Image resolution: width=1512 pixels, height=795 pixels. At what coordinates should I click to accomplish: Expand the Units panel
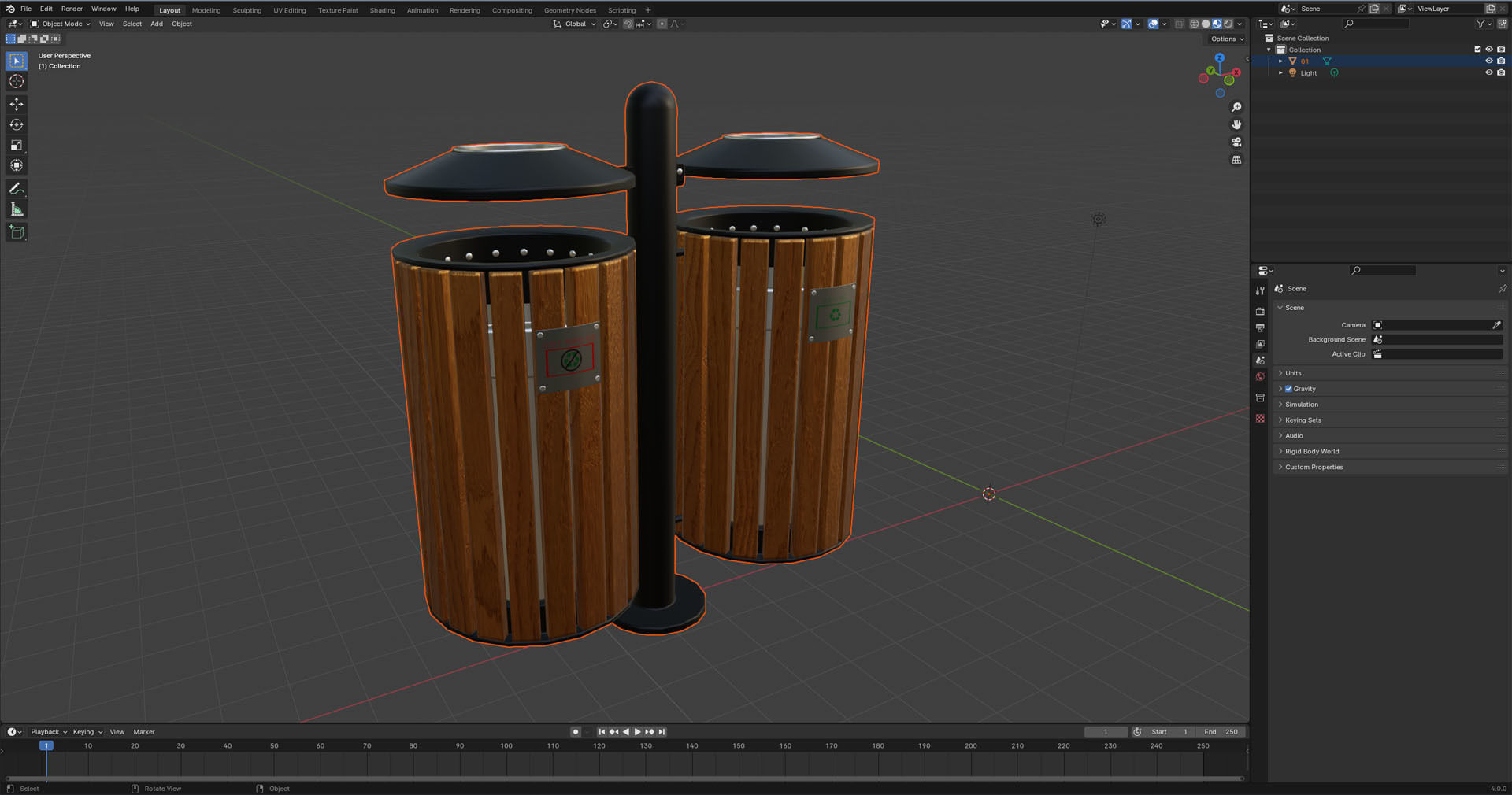1293,373
